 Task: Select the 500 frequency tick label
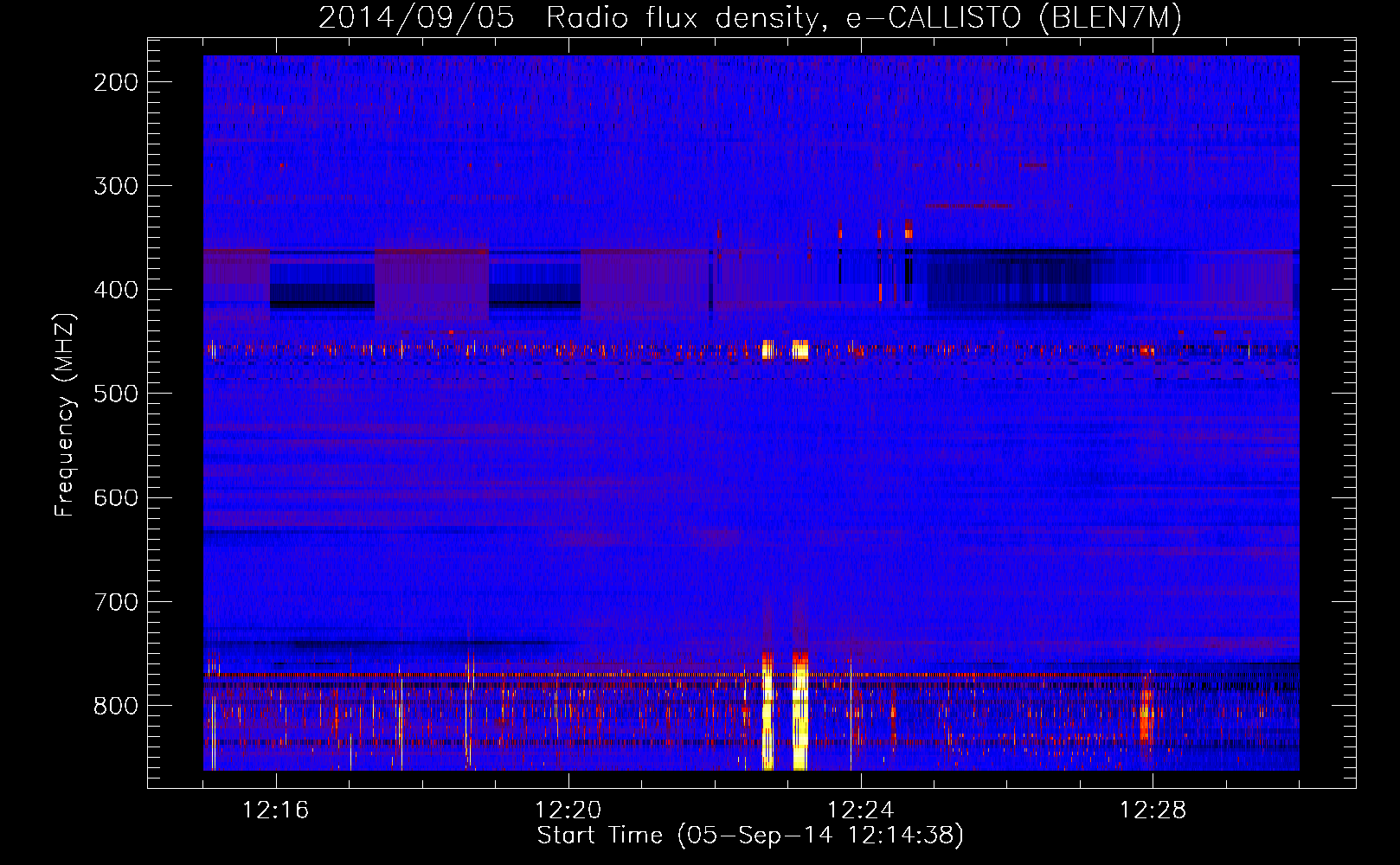pos(116,394)
